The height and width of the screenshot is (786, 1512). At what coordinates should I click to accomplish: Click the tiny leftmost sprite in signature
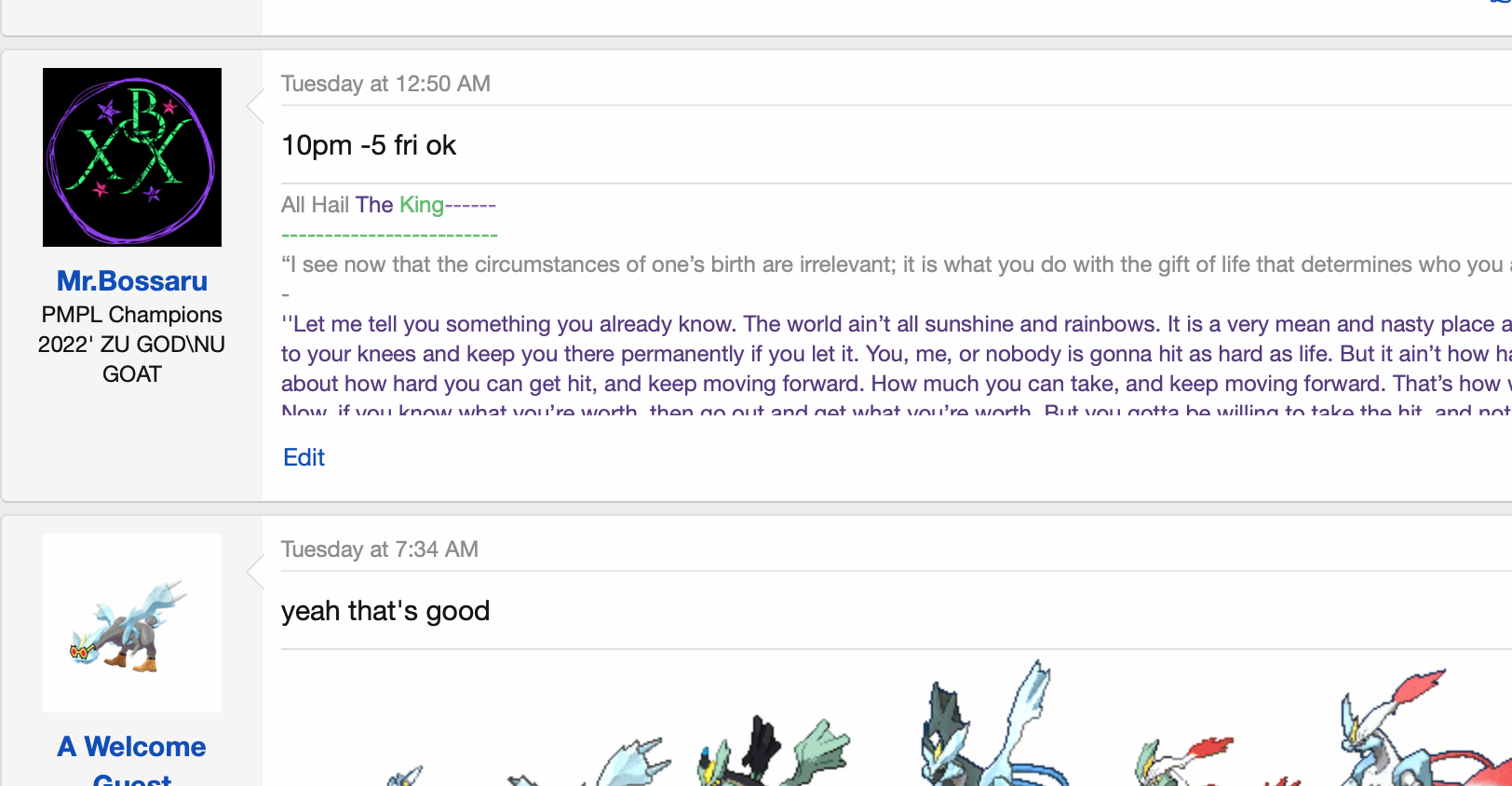click(x=405, y=776)
